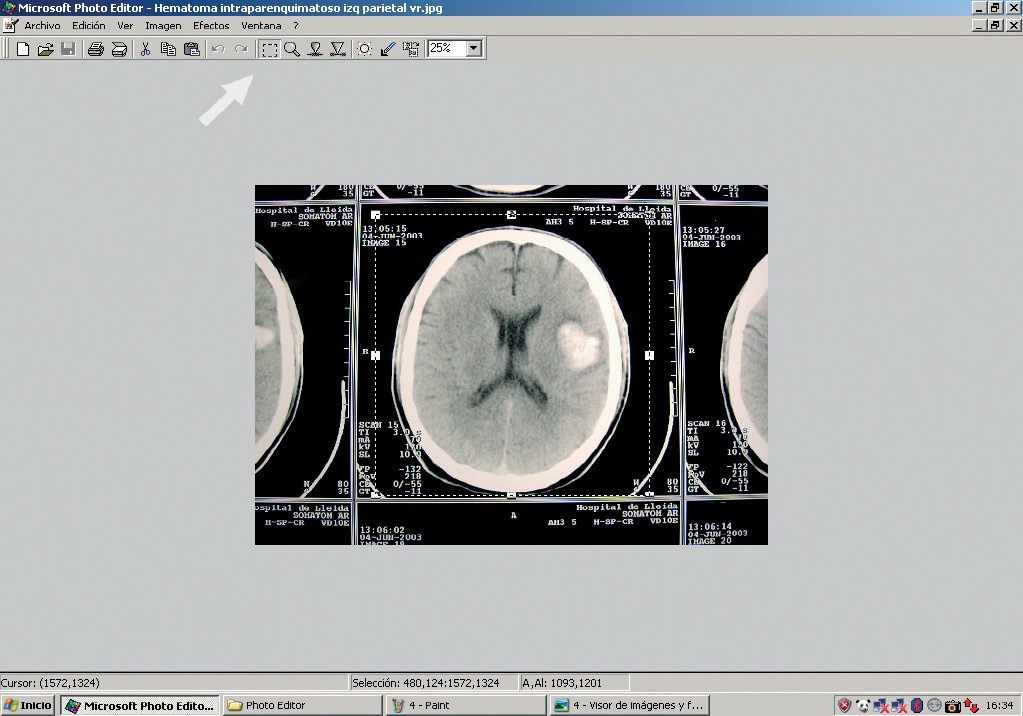Click the Inicio start button
The image size is (1023, 716).
[x=28, y=705]
